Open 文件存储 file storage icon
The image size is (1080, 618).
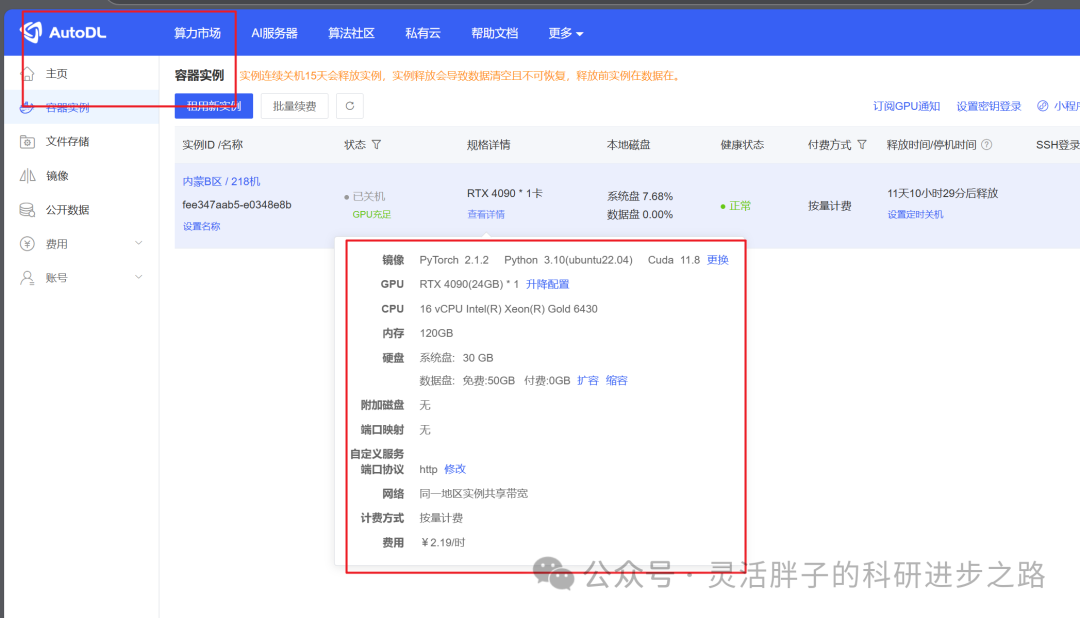point(27,141)
